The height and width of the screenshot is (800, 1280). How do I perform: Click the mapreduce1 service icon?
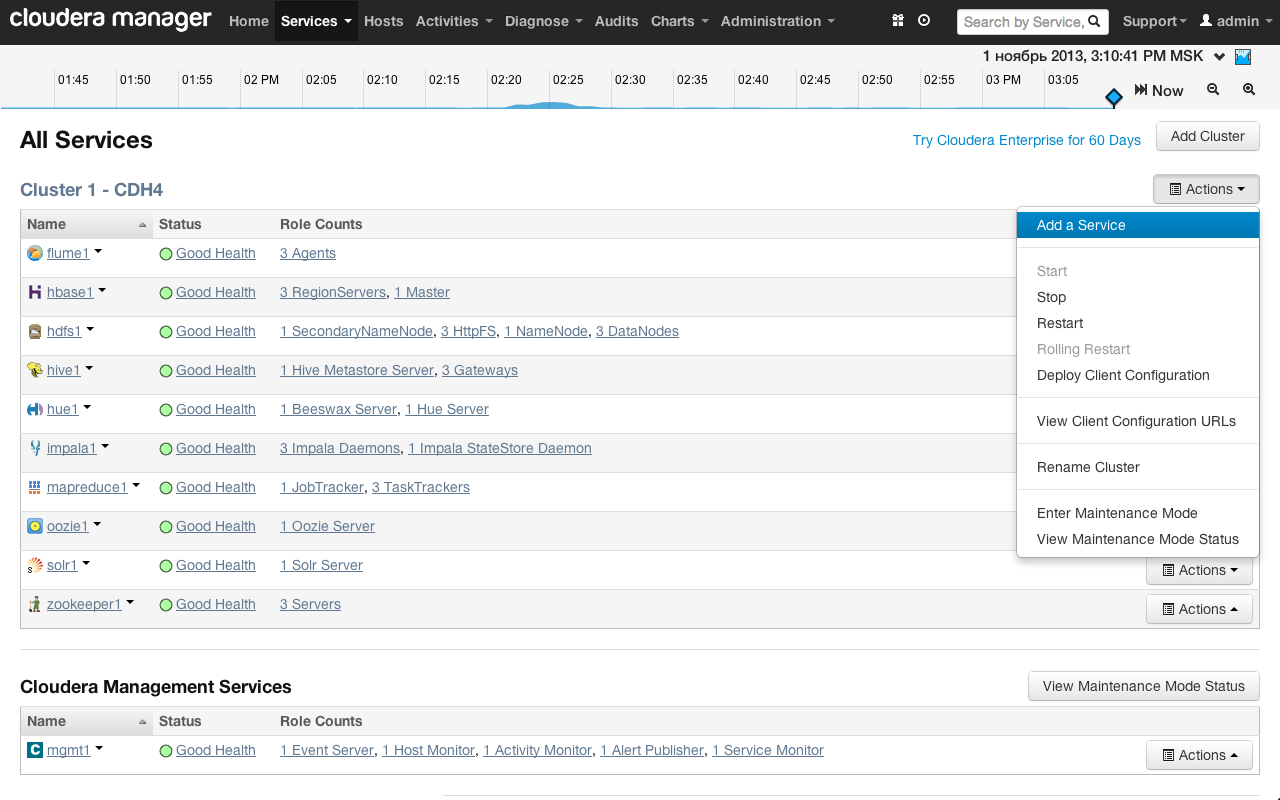click(x=35, y=487)
